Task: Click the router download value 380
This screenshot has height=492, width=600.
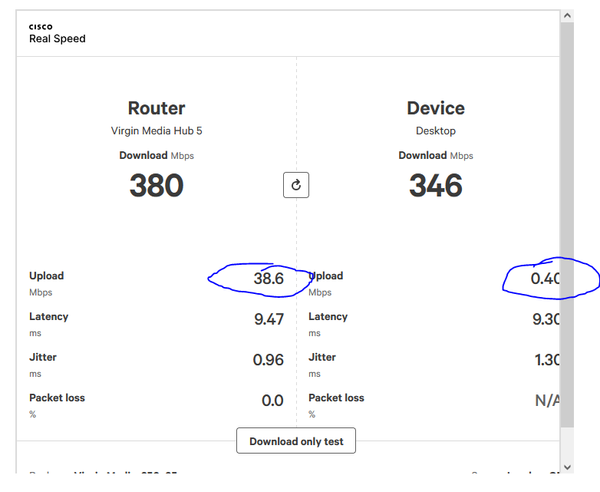Action: (x=156, y=185)
